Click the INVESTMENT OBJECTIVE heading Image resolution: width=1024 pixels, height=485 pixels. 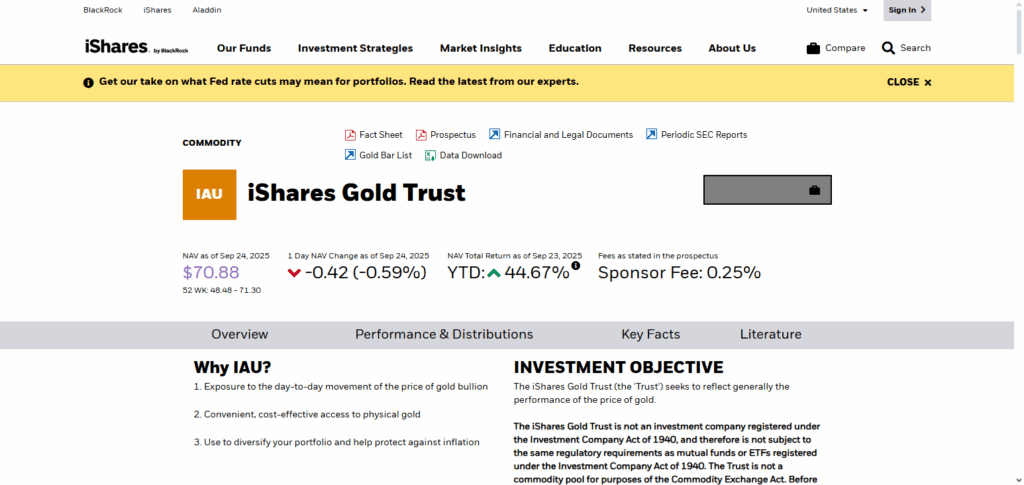pos(618,368)
